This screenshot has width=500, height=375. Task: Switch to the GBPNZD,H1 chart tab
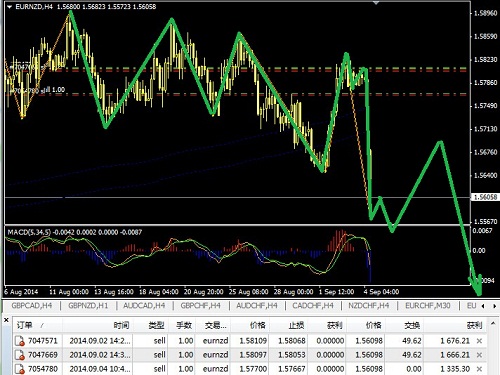(88, 306)
